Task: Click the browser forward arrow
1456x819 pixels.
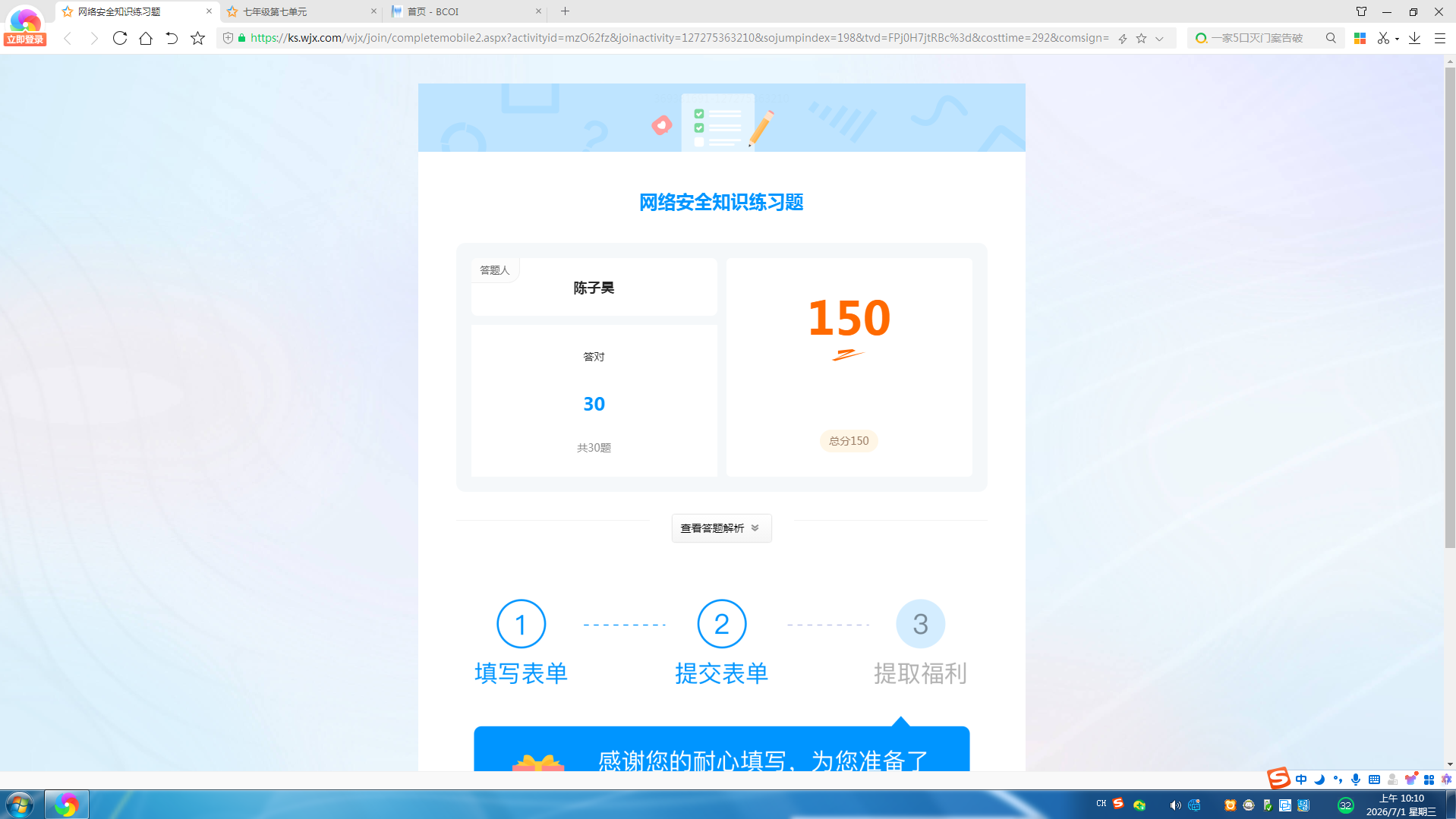Action: (93, 38)
